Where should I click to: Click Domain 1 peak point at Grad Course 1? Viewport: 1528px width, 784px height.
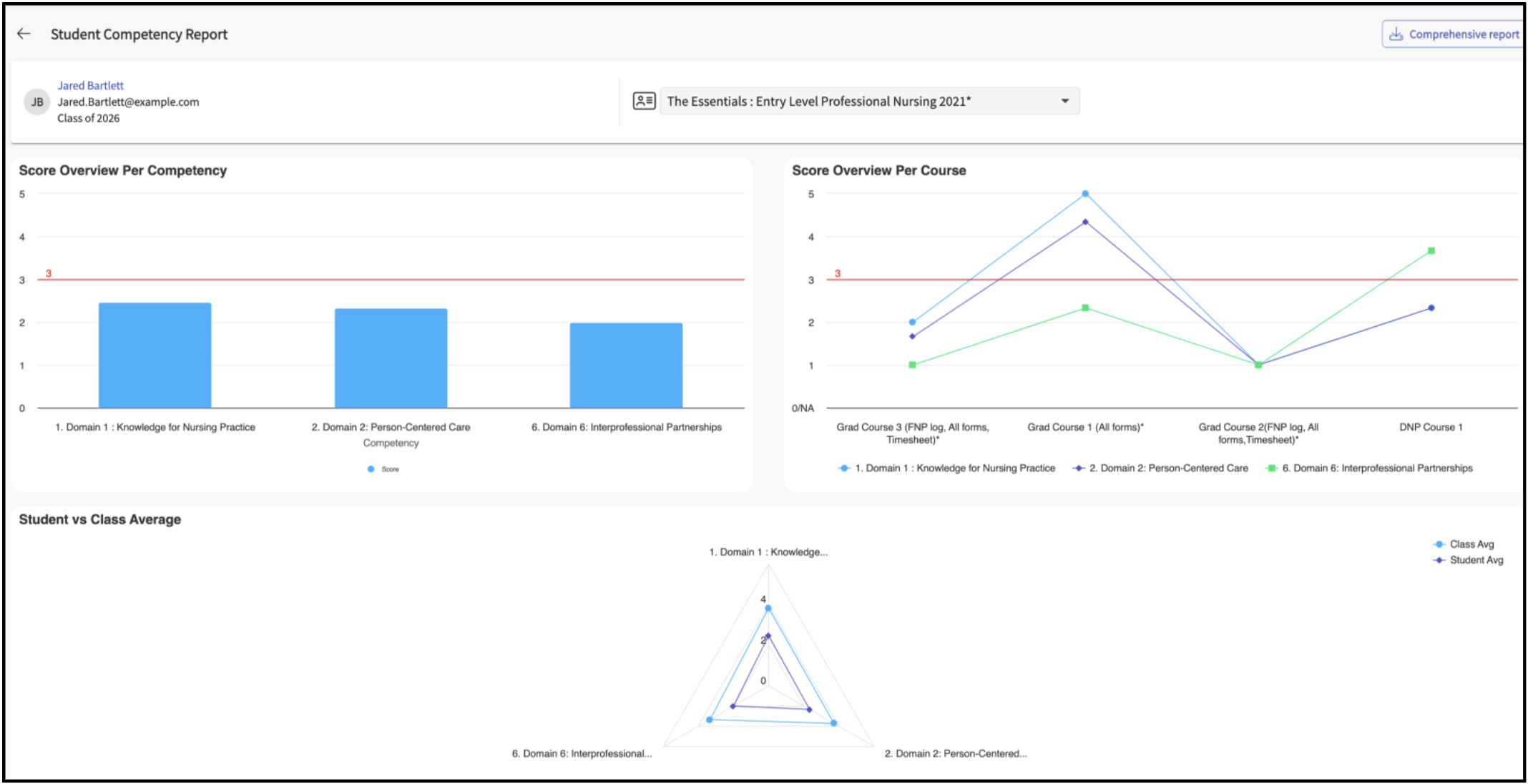point(1084,194)
